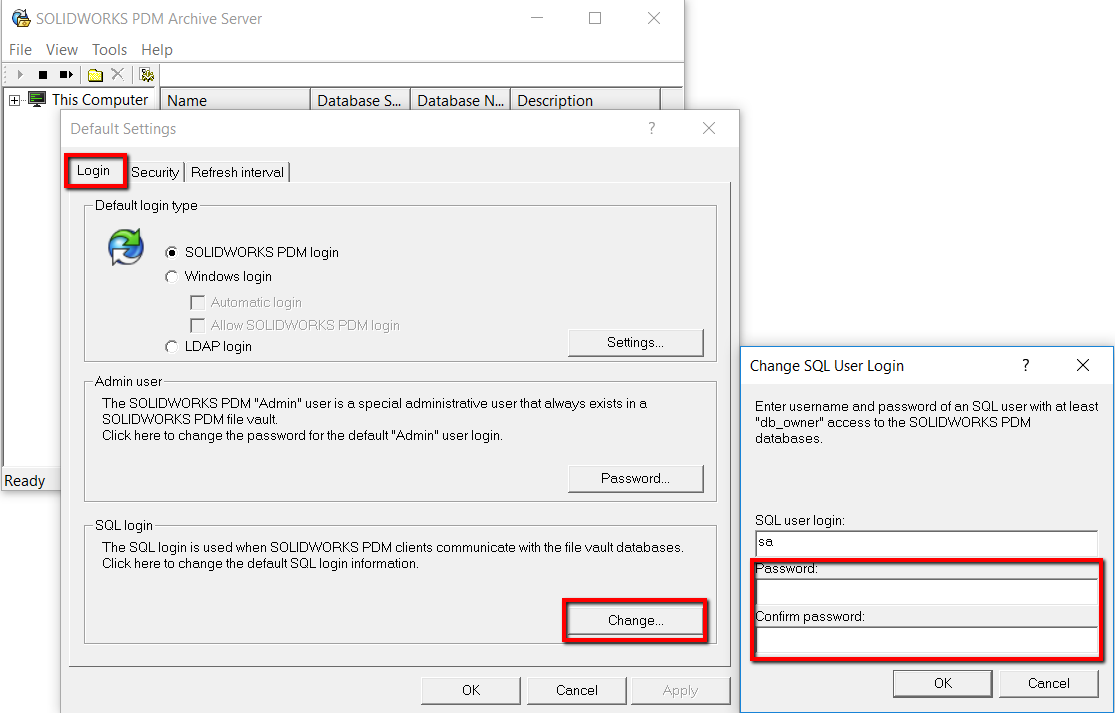The width and height of the screenshot is (1115, 713).
Task: Click the restart archive server toolbar icon
Action: click(x=66, y=75)
